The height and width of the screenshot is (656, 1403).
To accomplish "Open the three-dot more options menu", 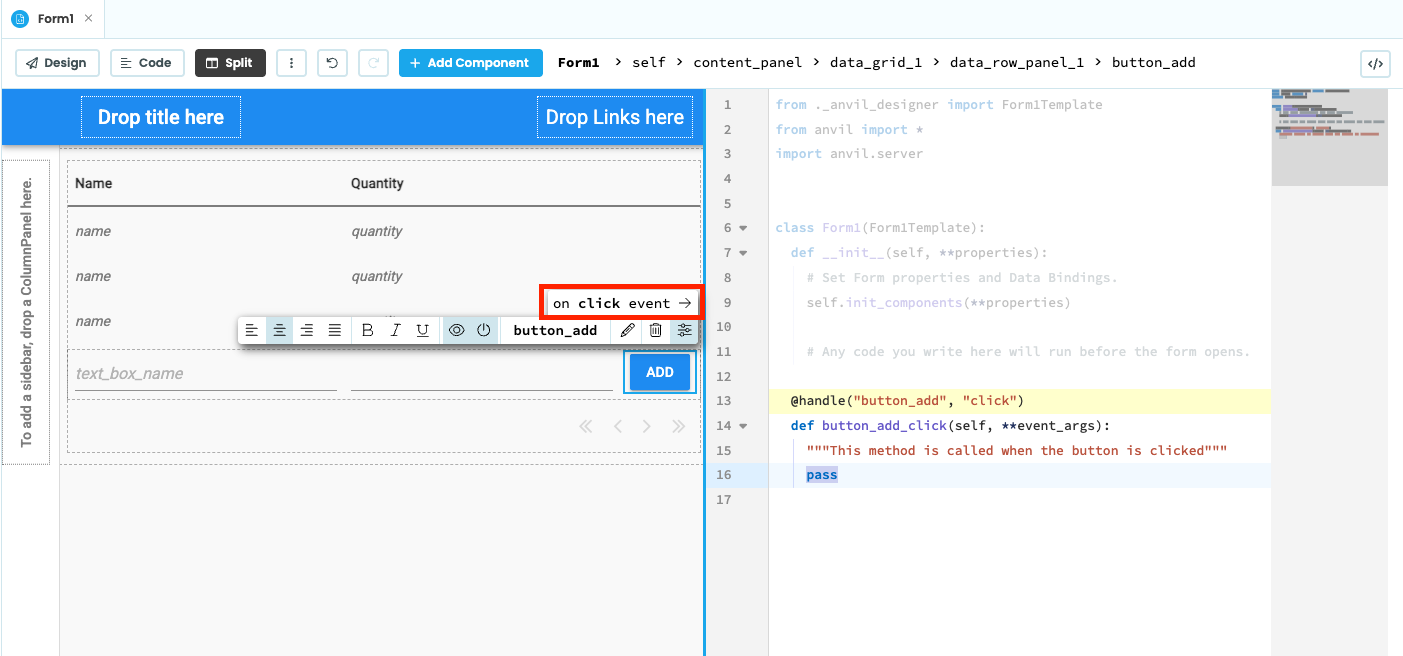I will [291, 63].
